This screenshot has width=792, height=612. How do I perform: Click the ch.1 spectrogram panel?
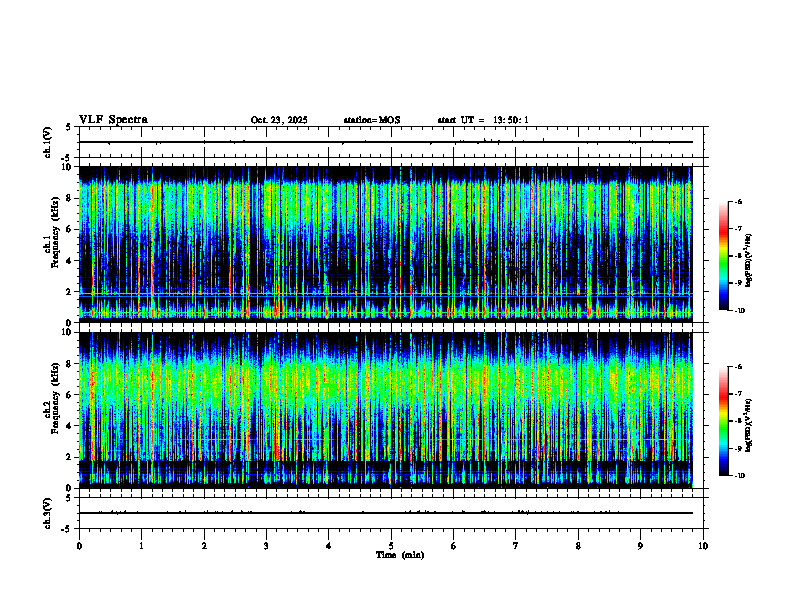pos(385,244)
